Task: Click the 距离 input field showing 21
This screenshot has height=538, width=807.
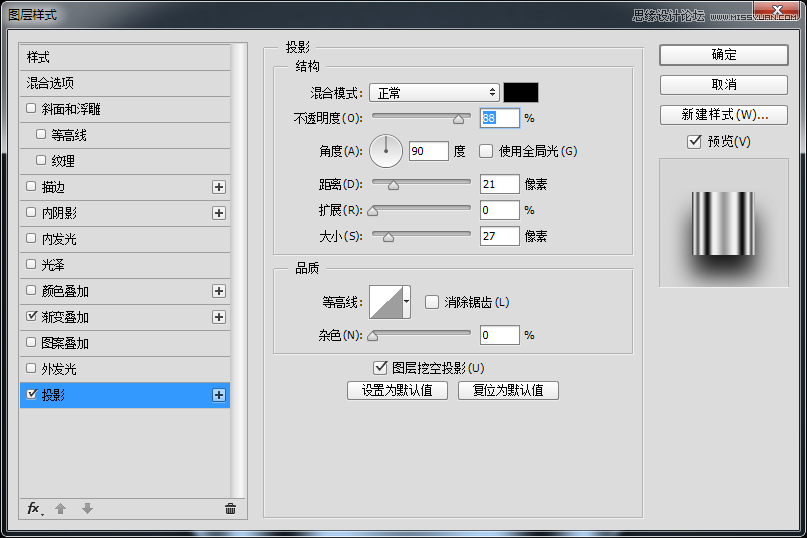Action: [x=499, y=184]
